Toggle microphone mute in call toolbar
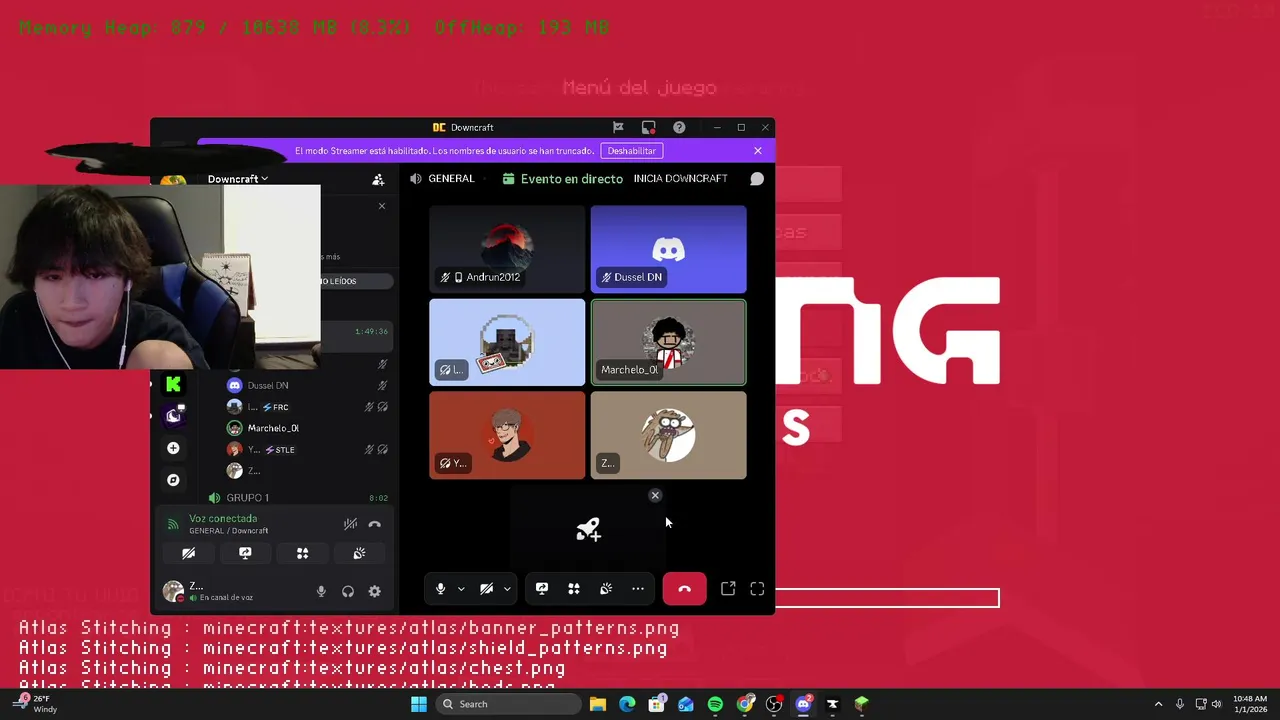Screen dimensions: 1280x720 (440, 589)
